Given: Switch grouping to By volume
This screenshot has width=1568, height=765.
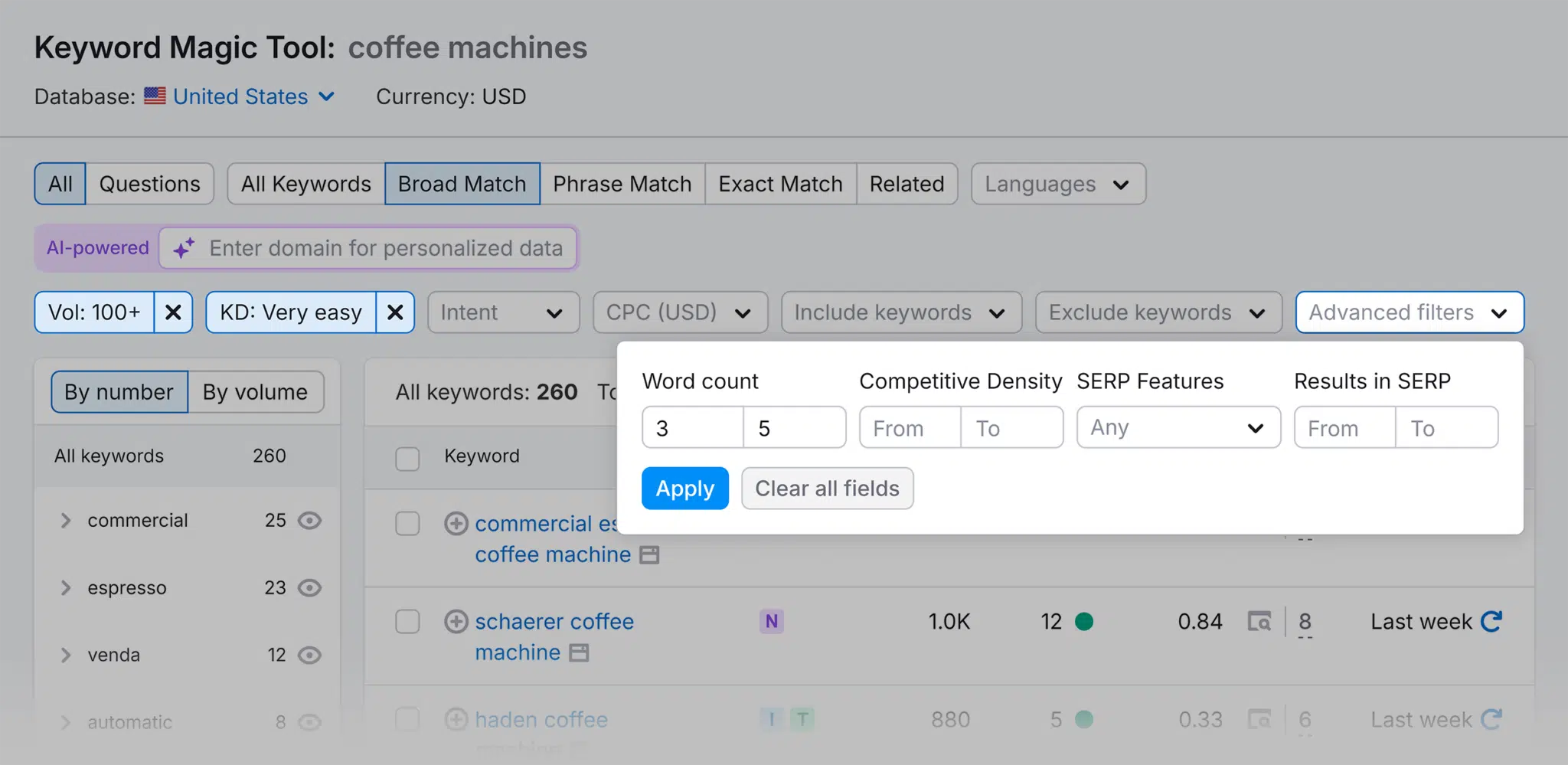Looking at the screenshot, I should 256,392.
